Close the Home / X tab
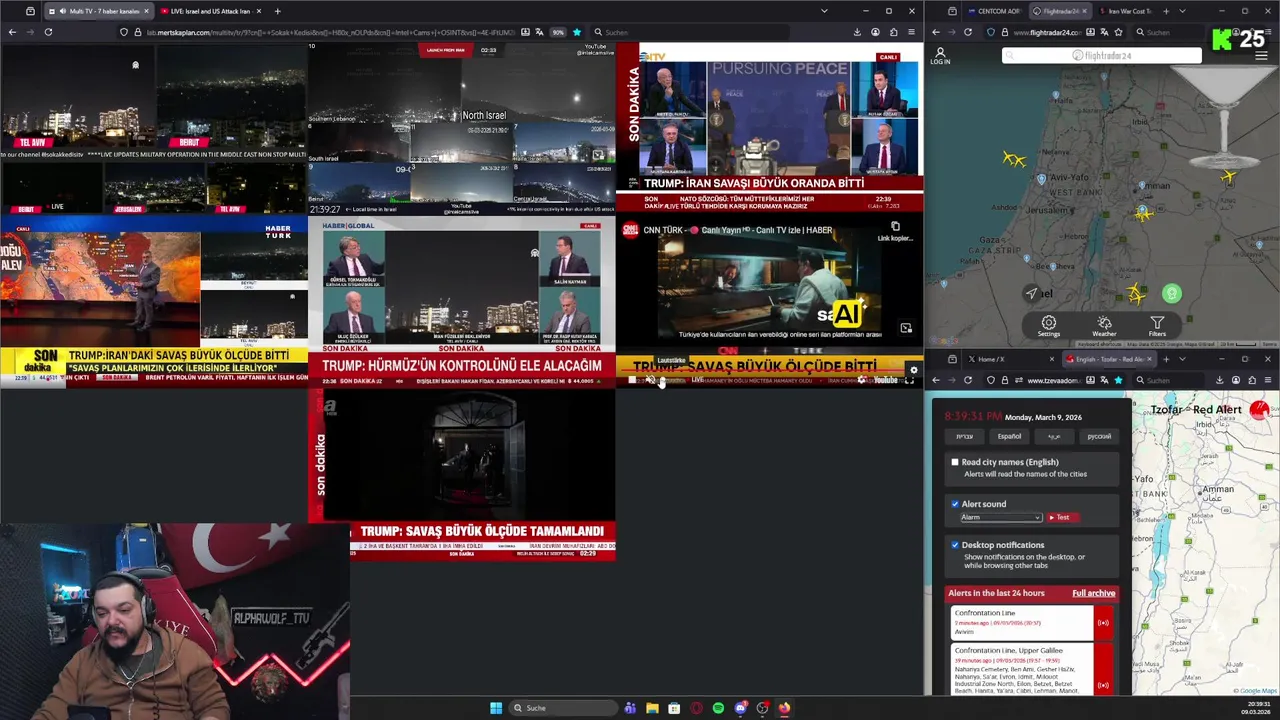1280x720 pixels. [x=1050, y=359]
